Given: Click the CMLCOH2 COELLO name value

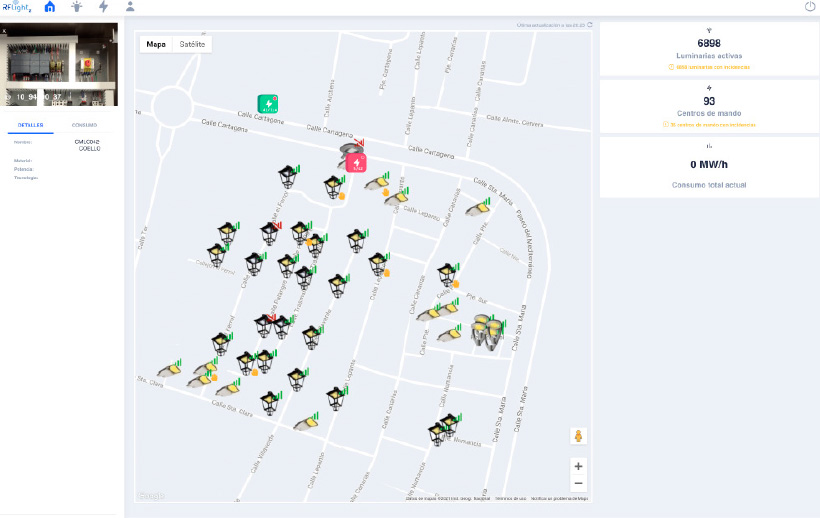Looking at the screenshot, I should tap(87, 145).
